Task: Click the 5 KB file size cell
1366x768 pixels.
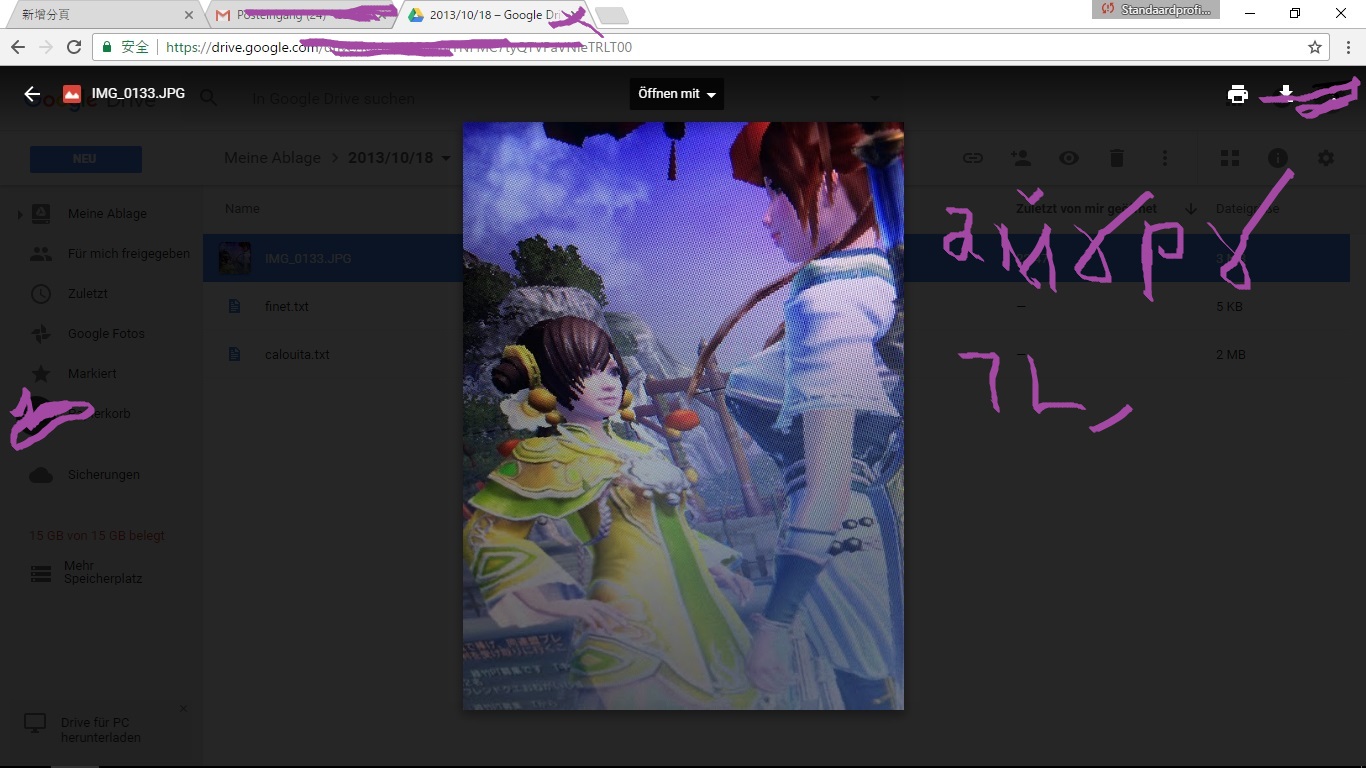Action: click(x=1229, y=307)
